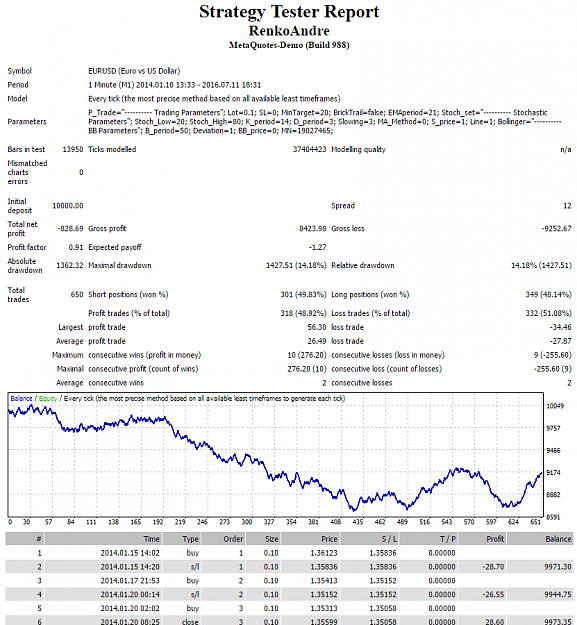Click the Modelling quality value "n/a"
The width and height of the screenshot is (577, 625).
point(565,149)
